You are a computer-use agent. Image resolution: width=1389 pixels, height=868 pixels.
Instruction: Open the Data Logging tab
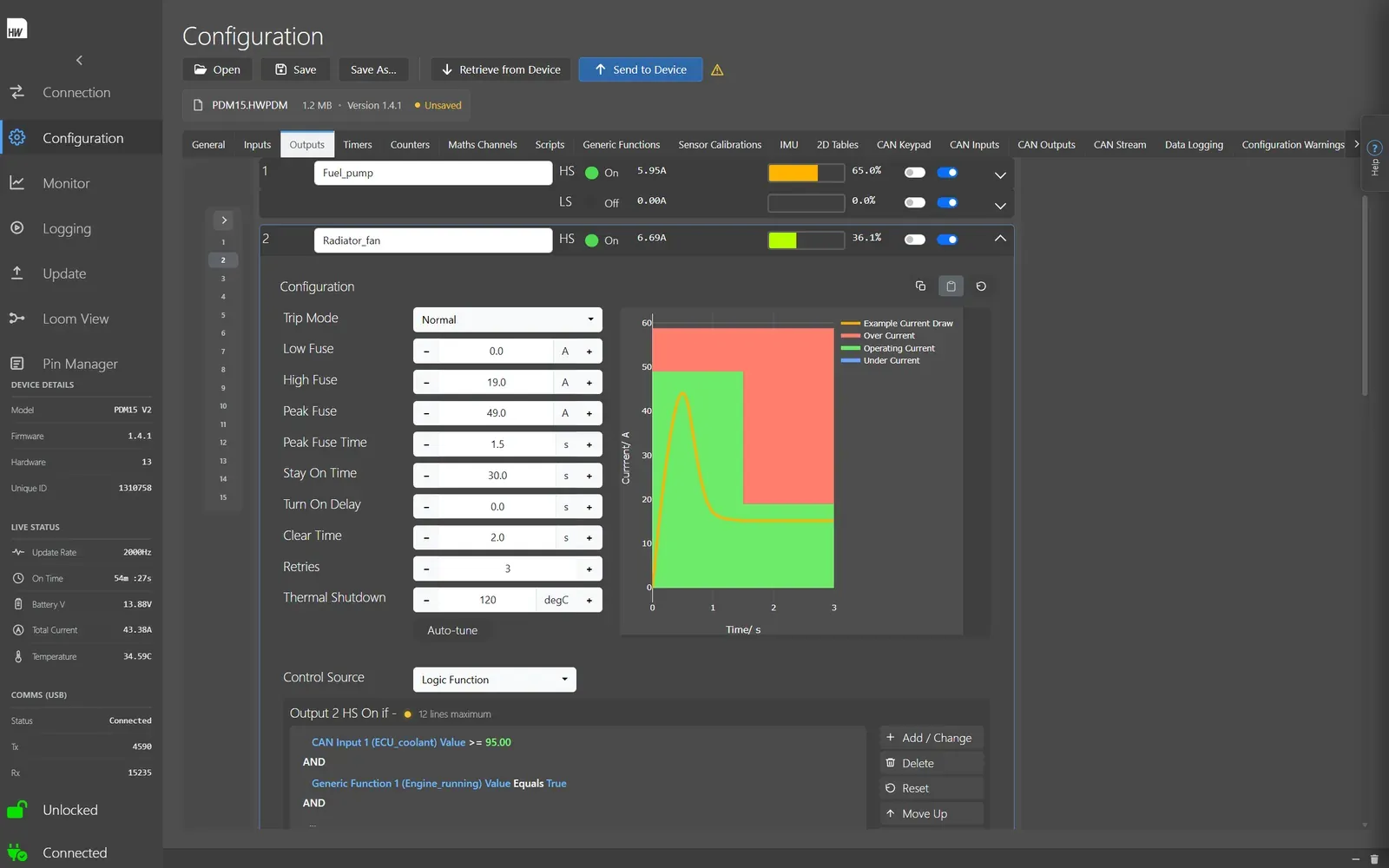(x=1194, y=145)
